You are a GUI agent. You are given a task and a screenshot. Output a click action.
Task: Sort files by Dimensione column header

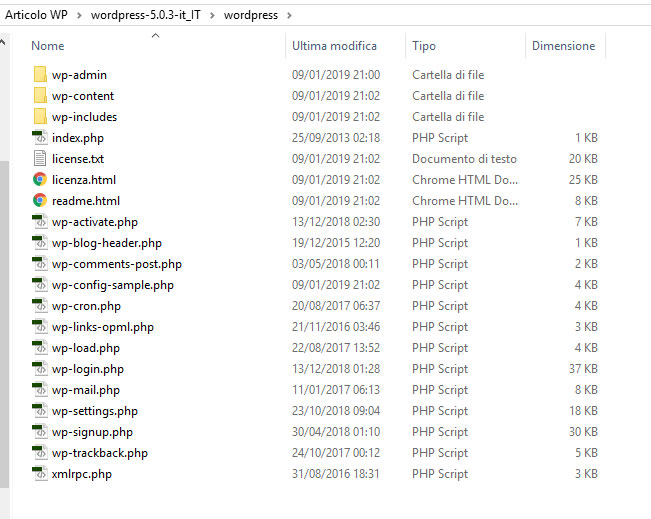(565, 46)
